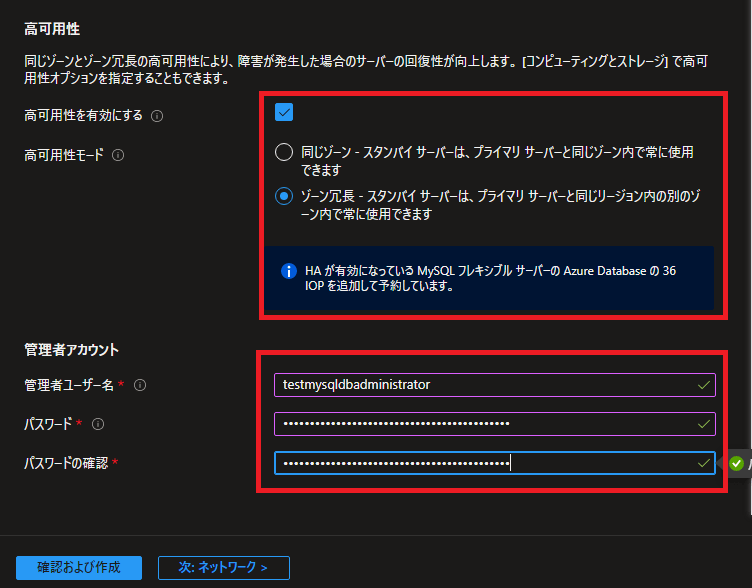The image size is (752, 588).
Task: Click info icon next to 管理者ユーザー名
Action: 139,385
